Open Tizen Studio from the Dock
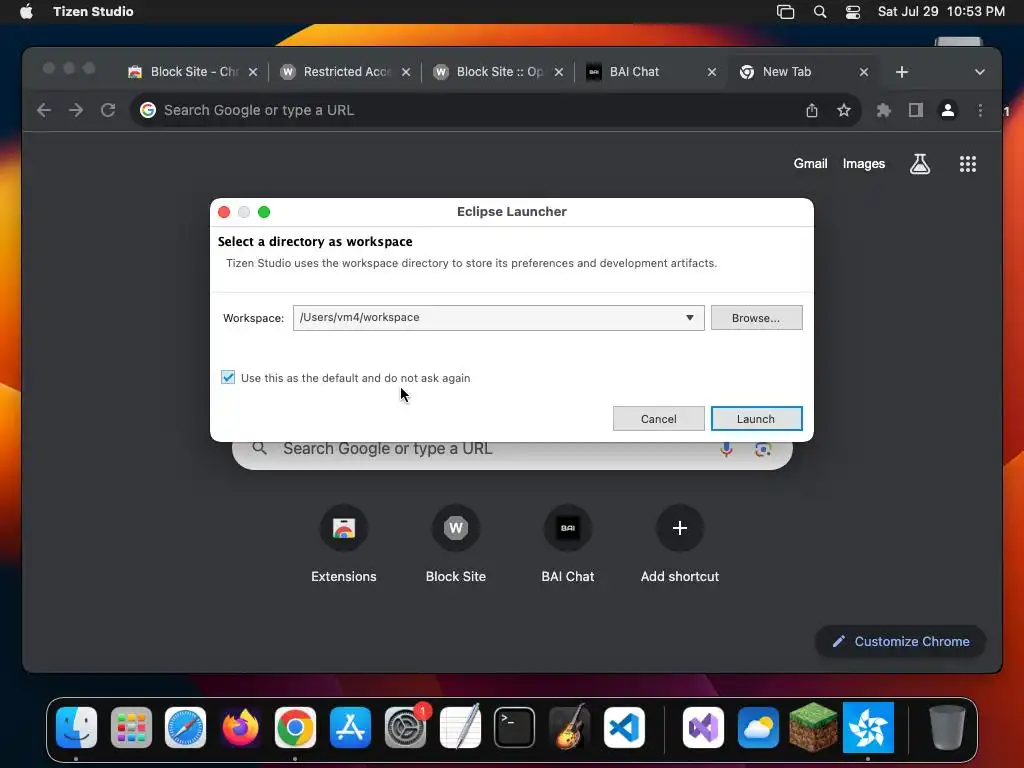Image resolution: width=1024 pixels, height=768 pixels. tap(868, 727)
